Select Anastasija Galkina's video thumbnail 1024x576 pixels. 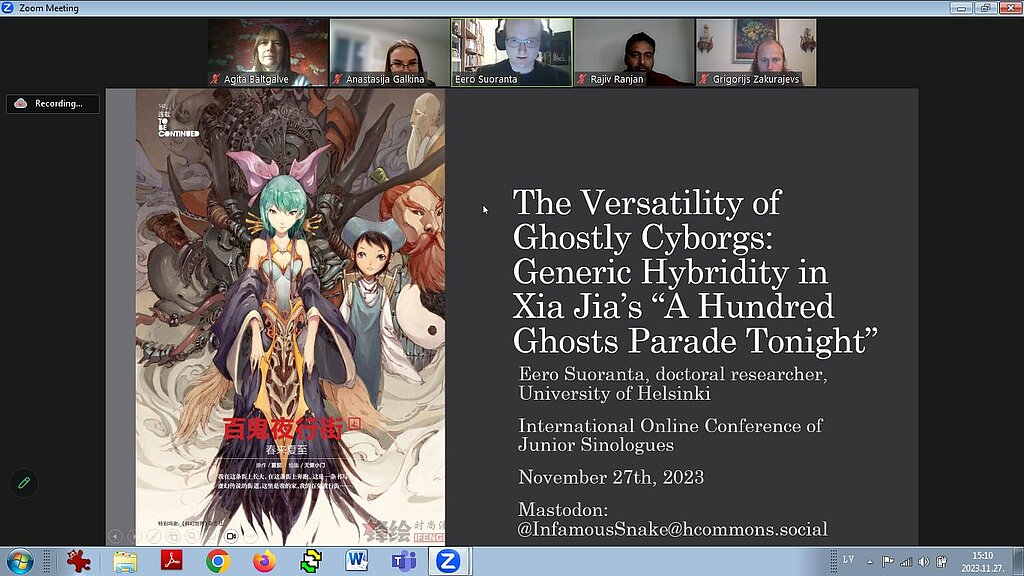(390, 52)
